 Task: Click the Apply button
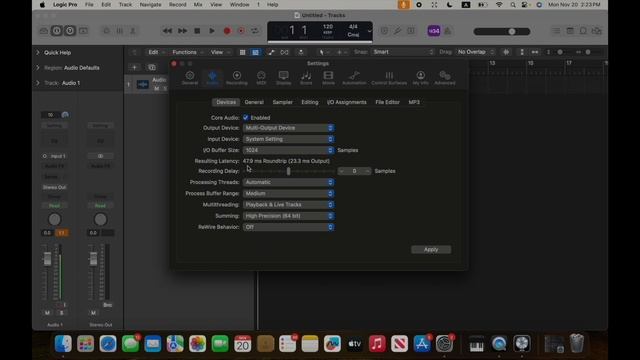(x=431, y=249)
